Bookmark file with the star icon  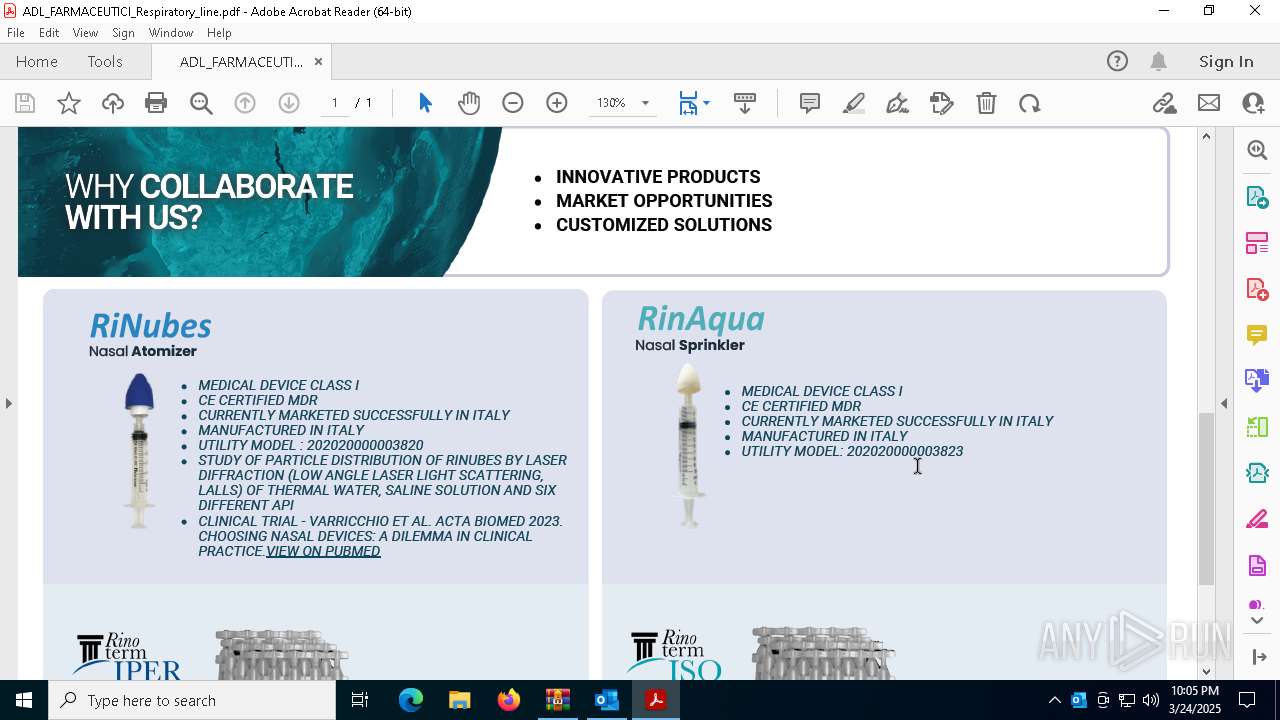pos(69,103)
